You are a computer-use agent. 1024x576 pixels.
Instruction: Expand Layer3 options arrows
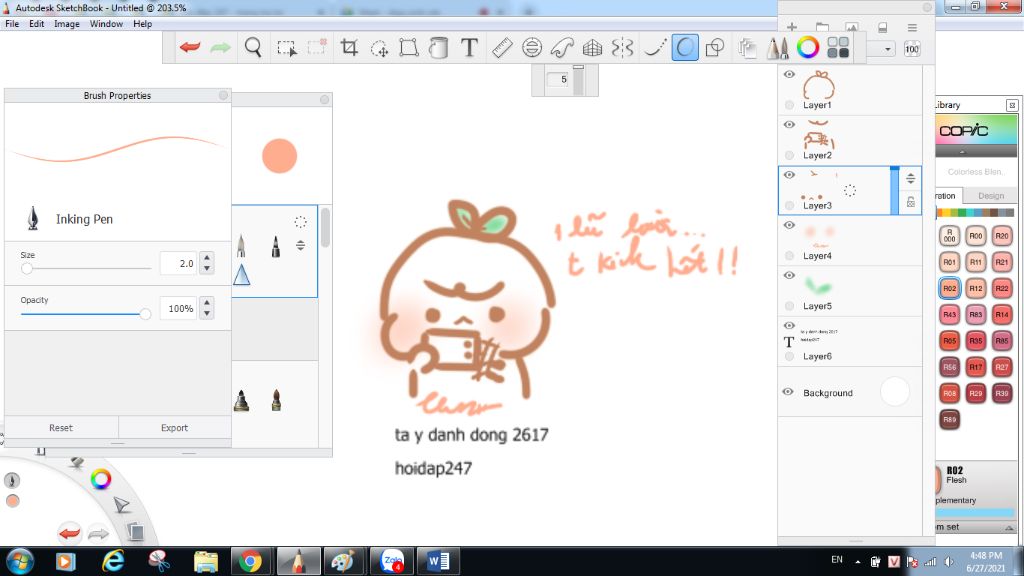coord(910,178)
